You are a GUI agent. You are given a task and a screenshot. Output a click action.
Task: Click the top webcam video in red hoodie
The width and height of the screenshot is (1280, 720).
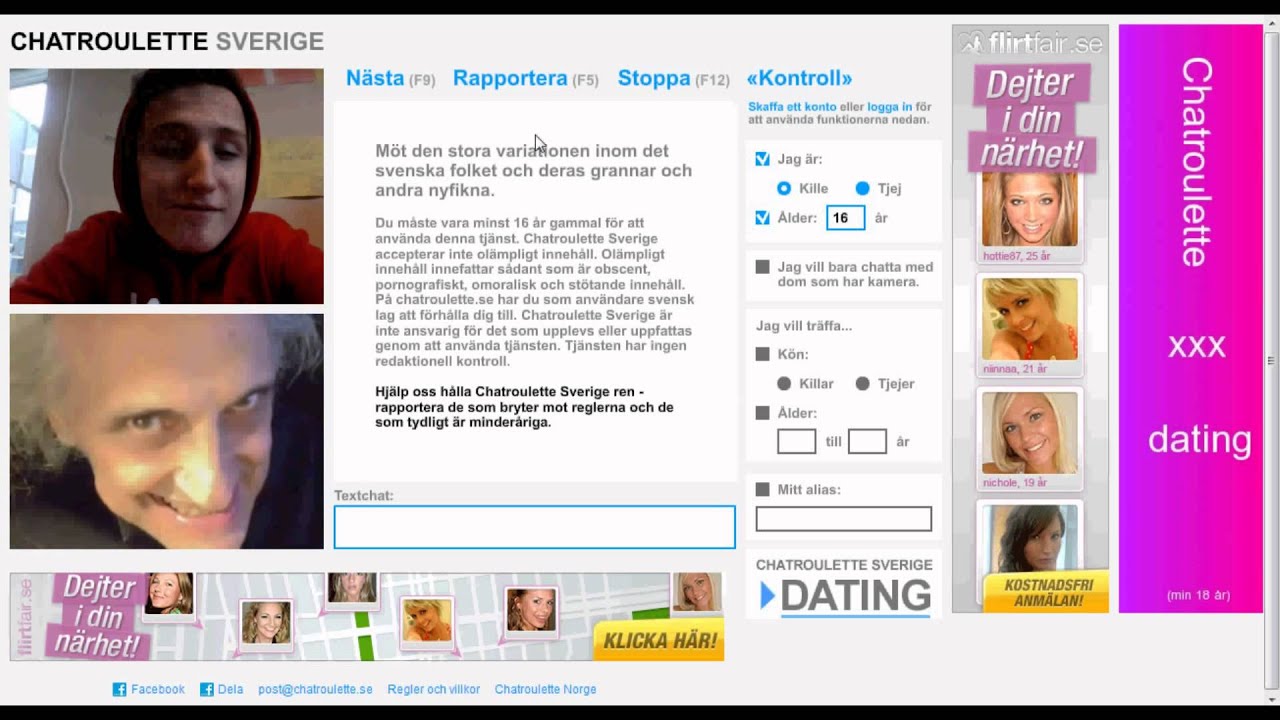coord(166,186)
